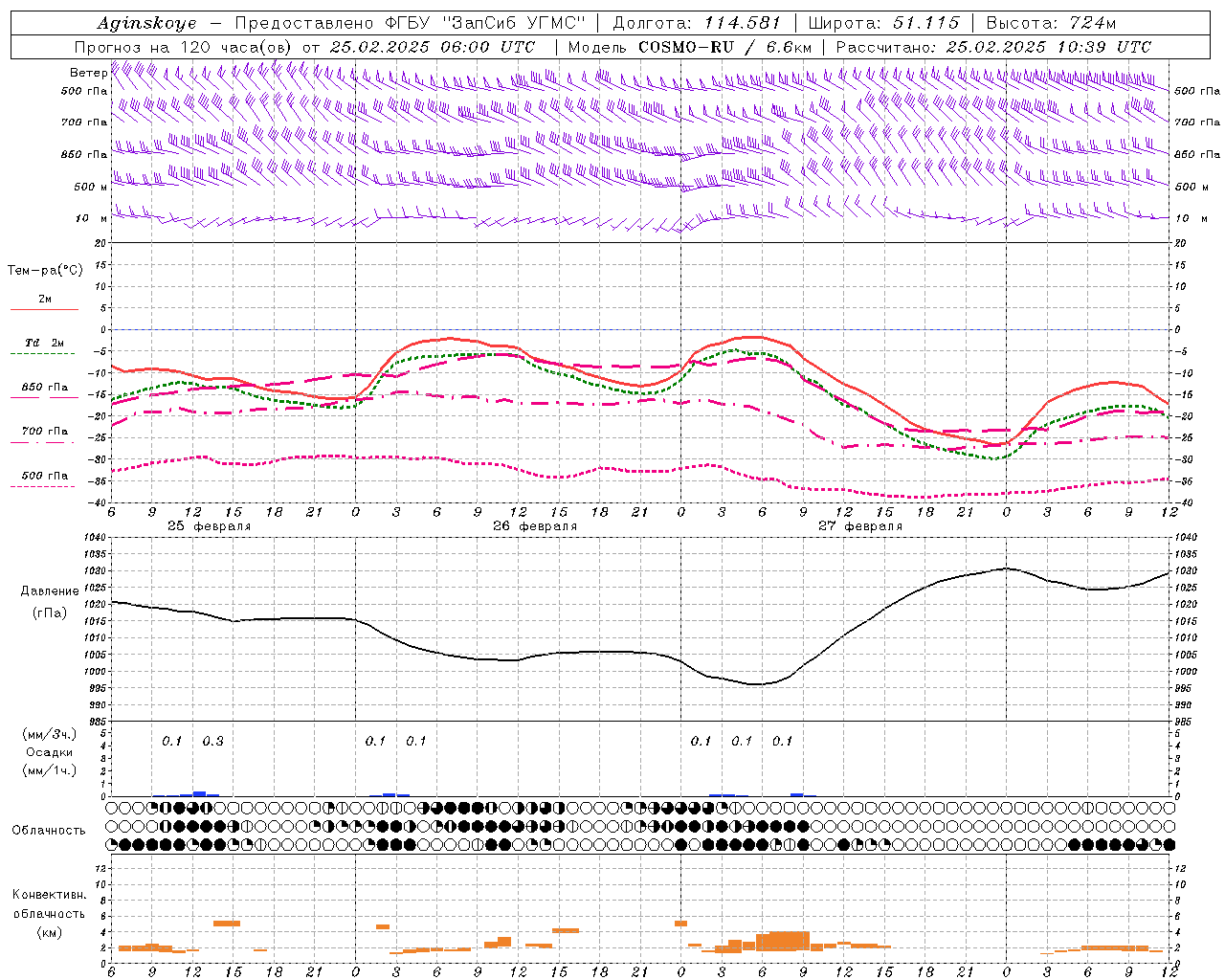The height and width of the screenshot is (980, 1225).
Task: Click the "(мм/3ч.)" precipitation unit label
Action: point(50,735)
